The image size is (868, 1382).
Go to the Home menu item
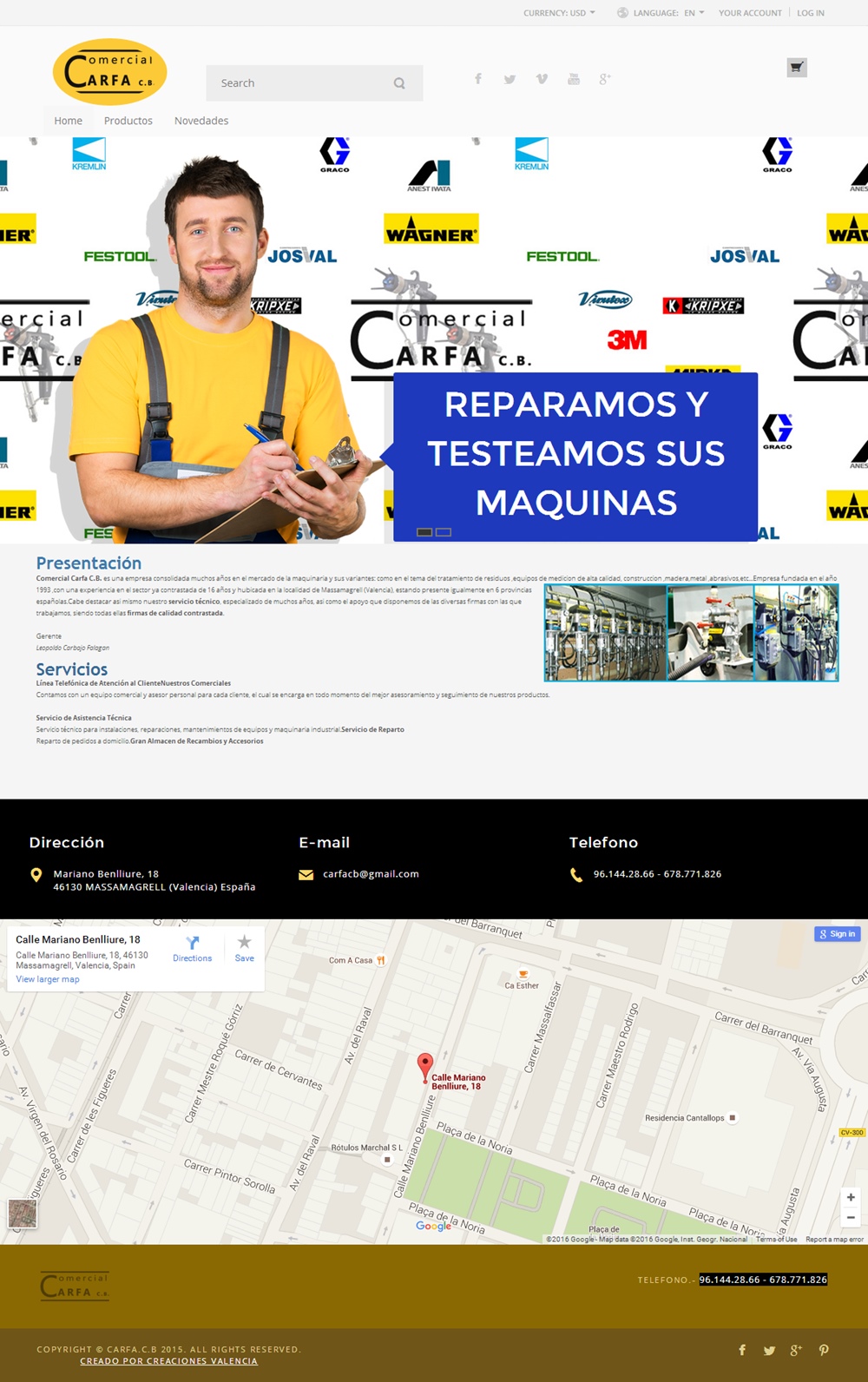click(x=69, y=121)
